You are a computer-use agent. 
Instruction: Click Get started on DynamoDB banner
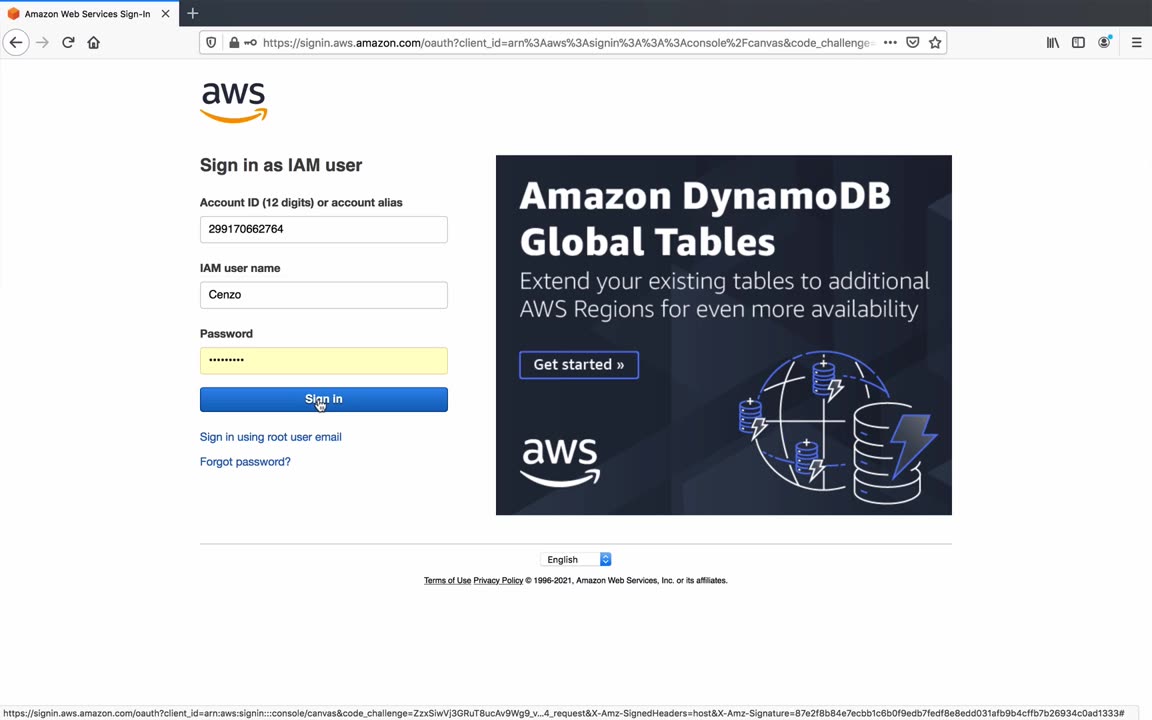[x=579, y=364]
